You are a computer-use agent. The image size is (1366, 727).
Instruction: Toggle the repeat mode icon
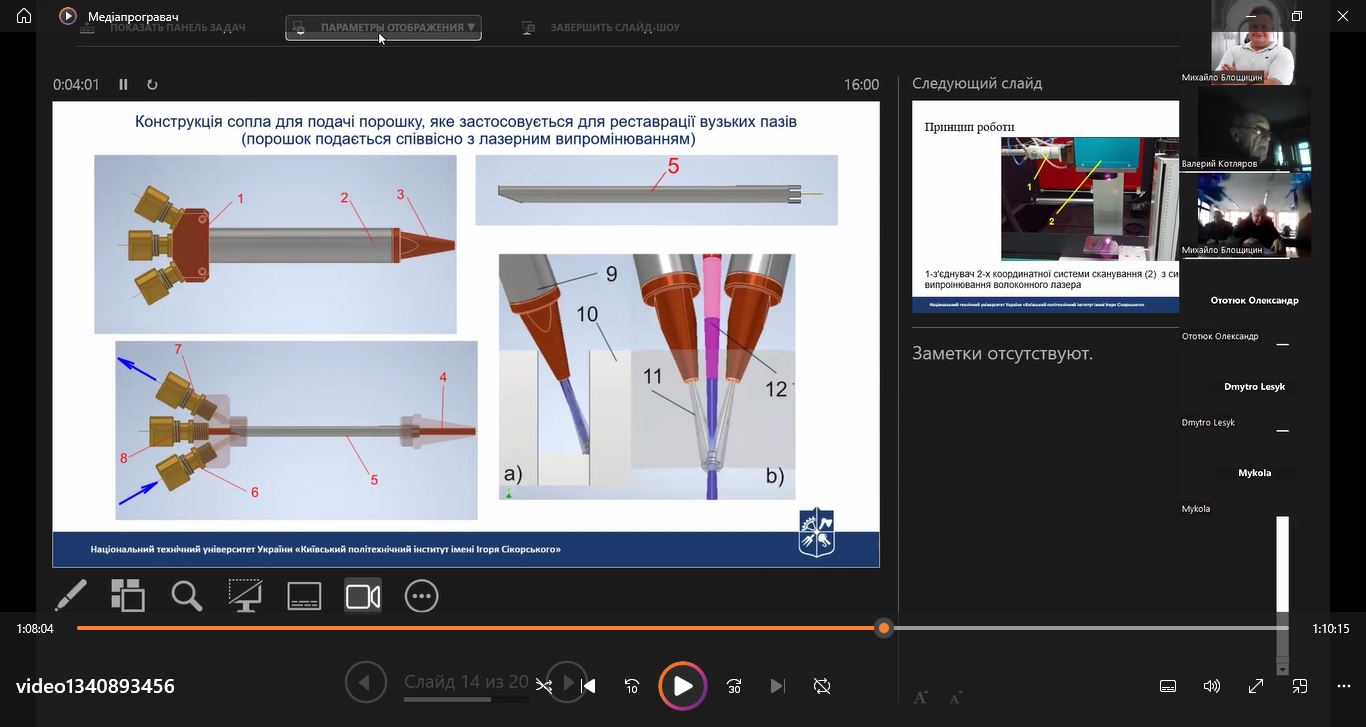pos(822,686)
